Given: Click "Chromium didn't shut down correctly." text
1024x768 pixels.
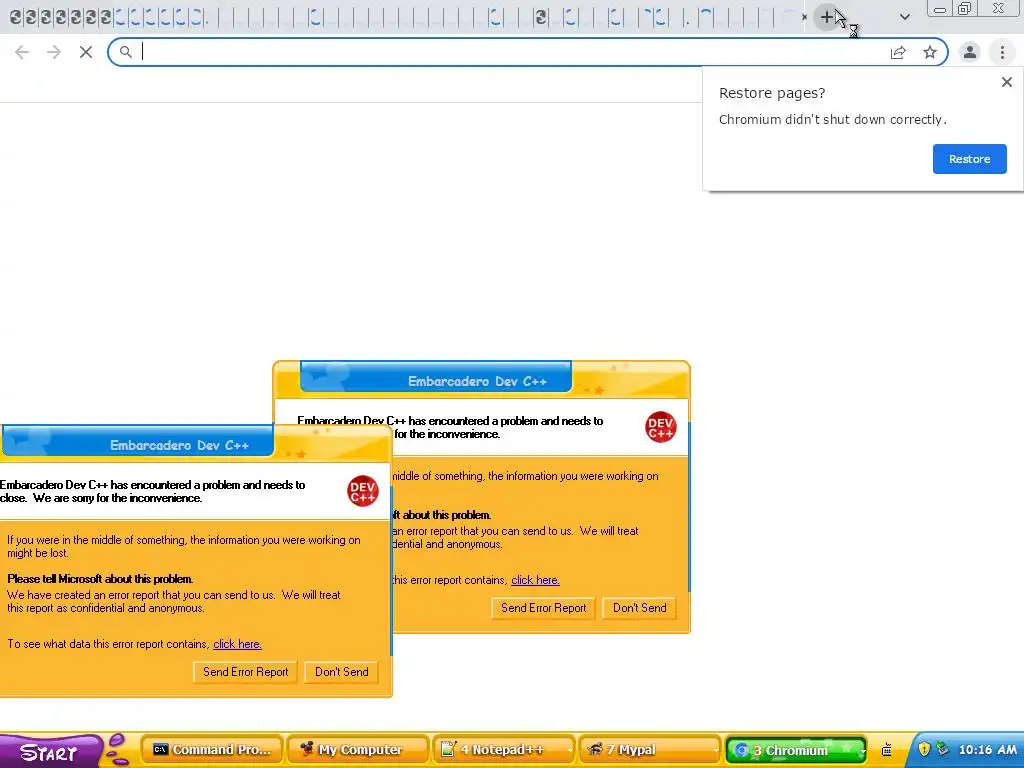Looking at the screenshot, I should click(x=833, y=120).
